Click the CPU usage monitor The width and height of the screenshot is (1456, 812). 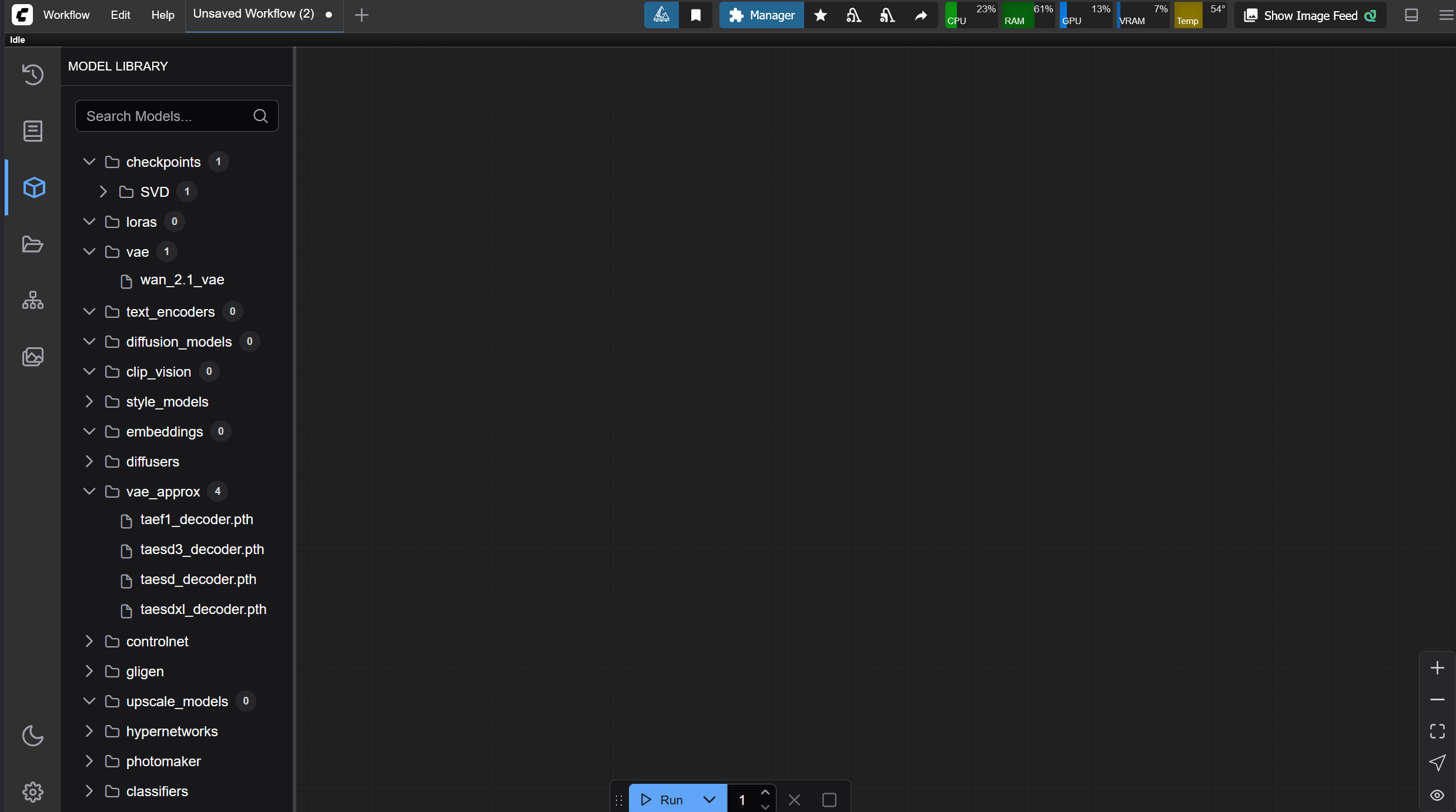point(971,15)
